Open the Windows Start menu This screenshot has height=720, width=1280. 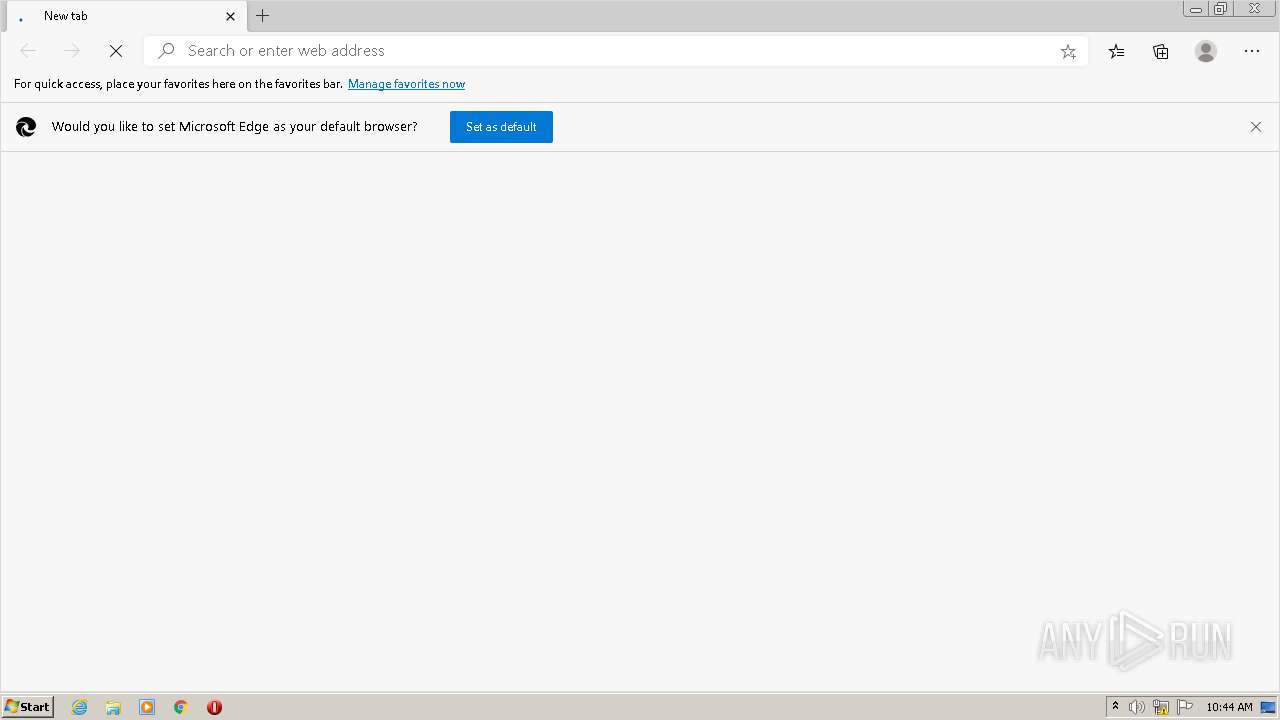click(x=28, y=707)
